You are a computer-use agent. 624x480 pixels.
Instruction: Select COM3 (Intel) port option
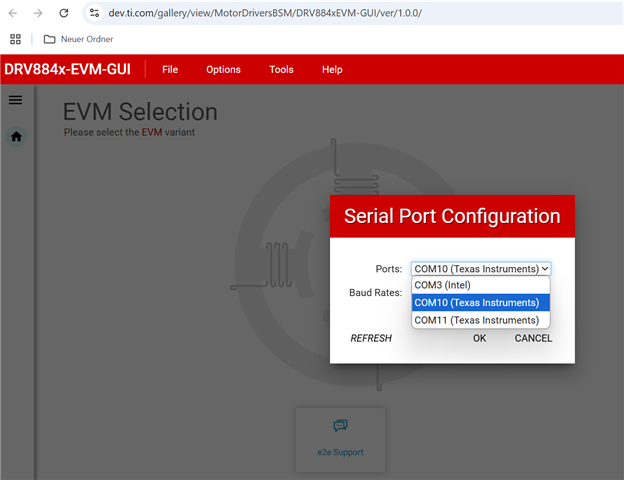pyautogui.click(x=481, y=285)
